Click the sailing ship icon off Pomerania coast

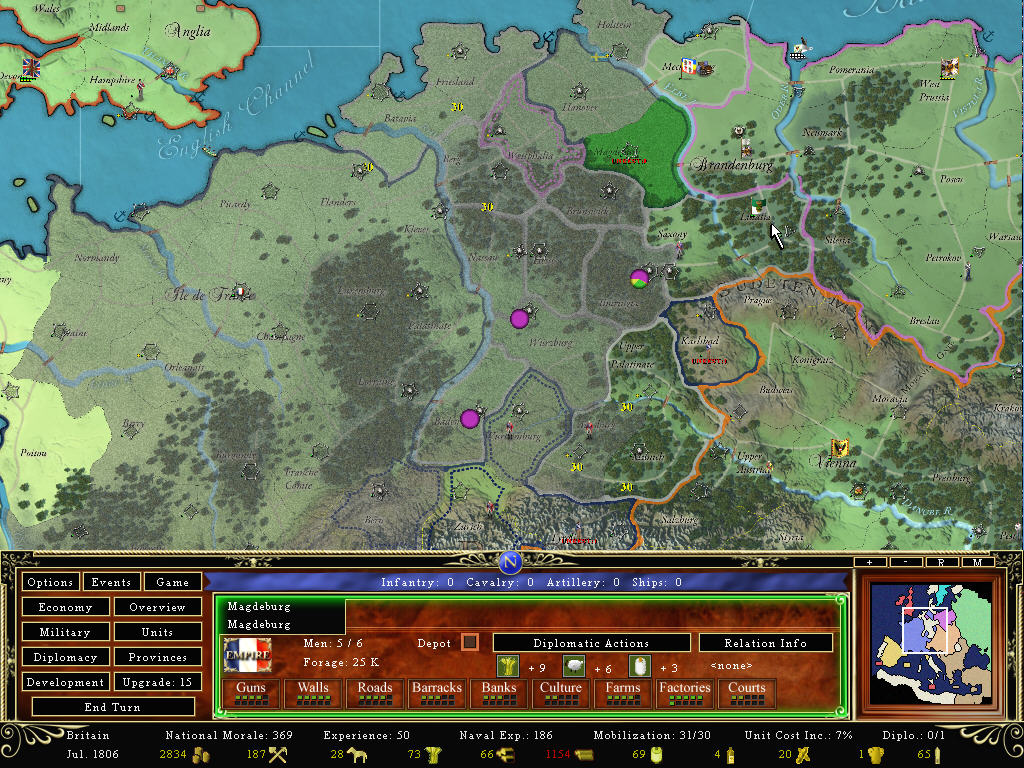[x=801, y=50]
